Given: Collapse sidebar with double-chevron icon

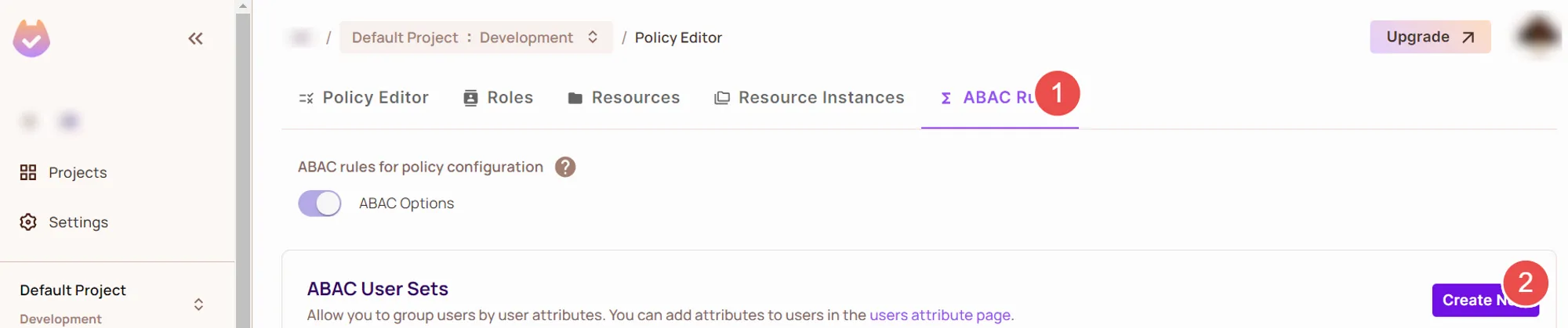Looking at the screenshot, I should pos(195,38).
